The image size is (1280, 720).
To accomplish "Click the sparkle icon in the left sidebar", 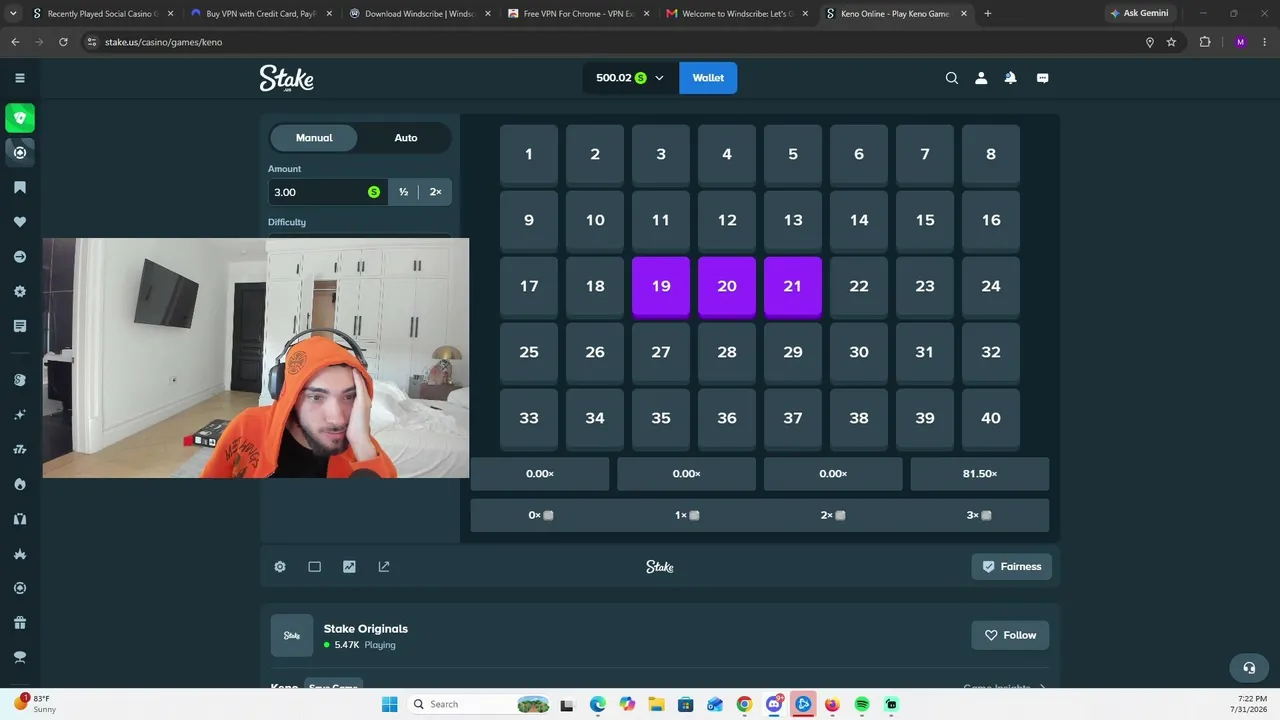I will 20,414.
